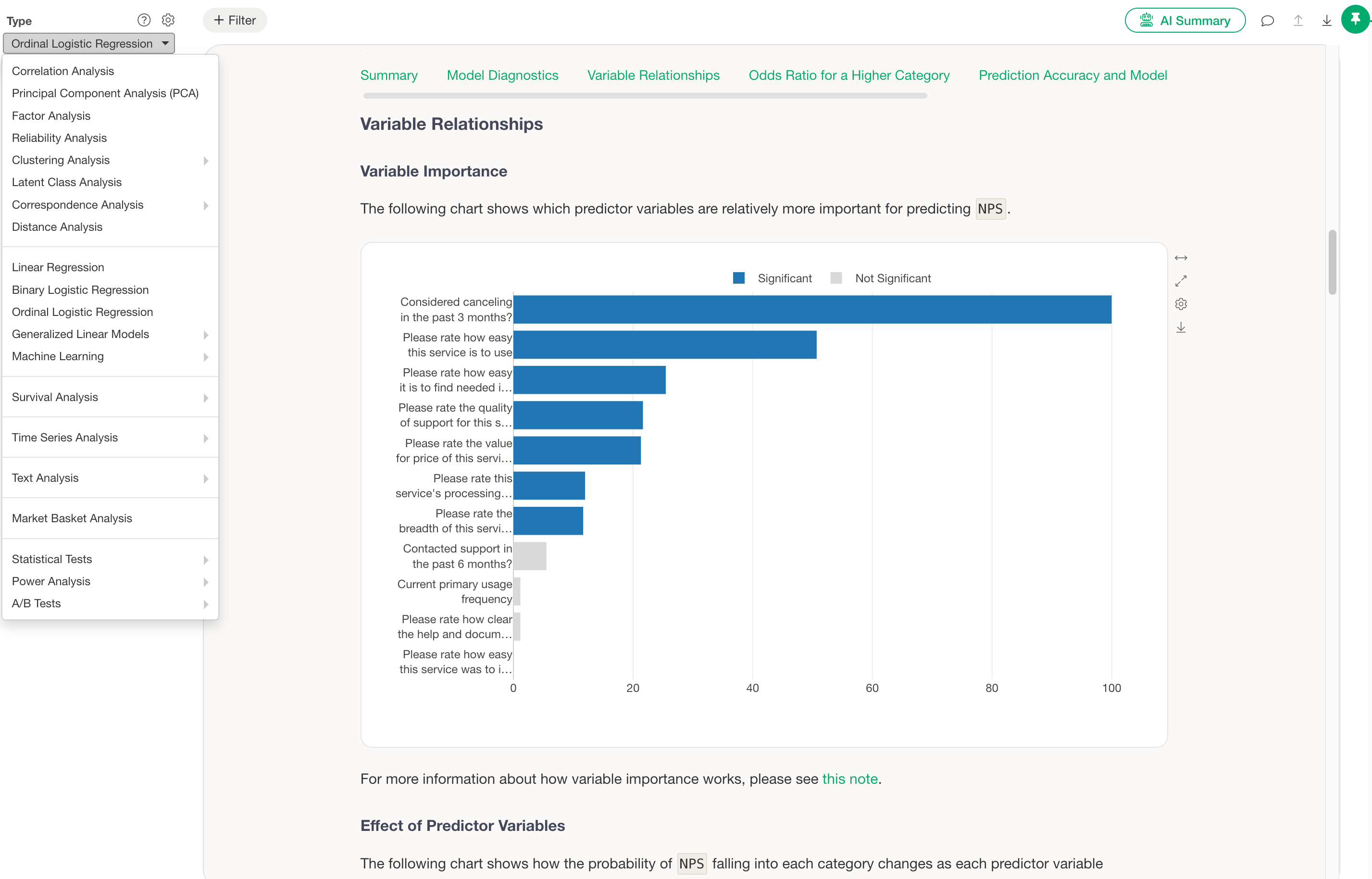
Task: Open the comment bubble icon
Action: click(x=1267, y=21)
